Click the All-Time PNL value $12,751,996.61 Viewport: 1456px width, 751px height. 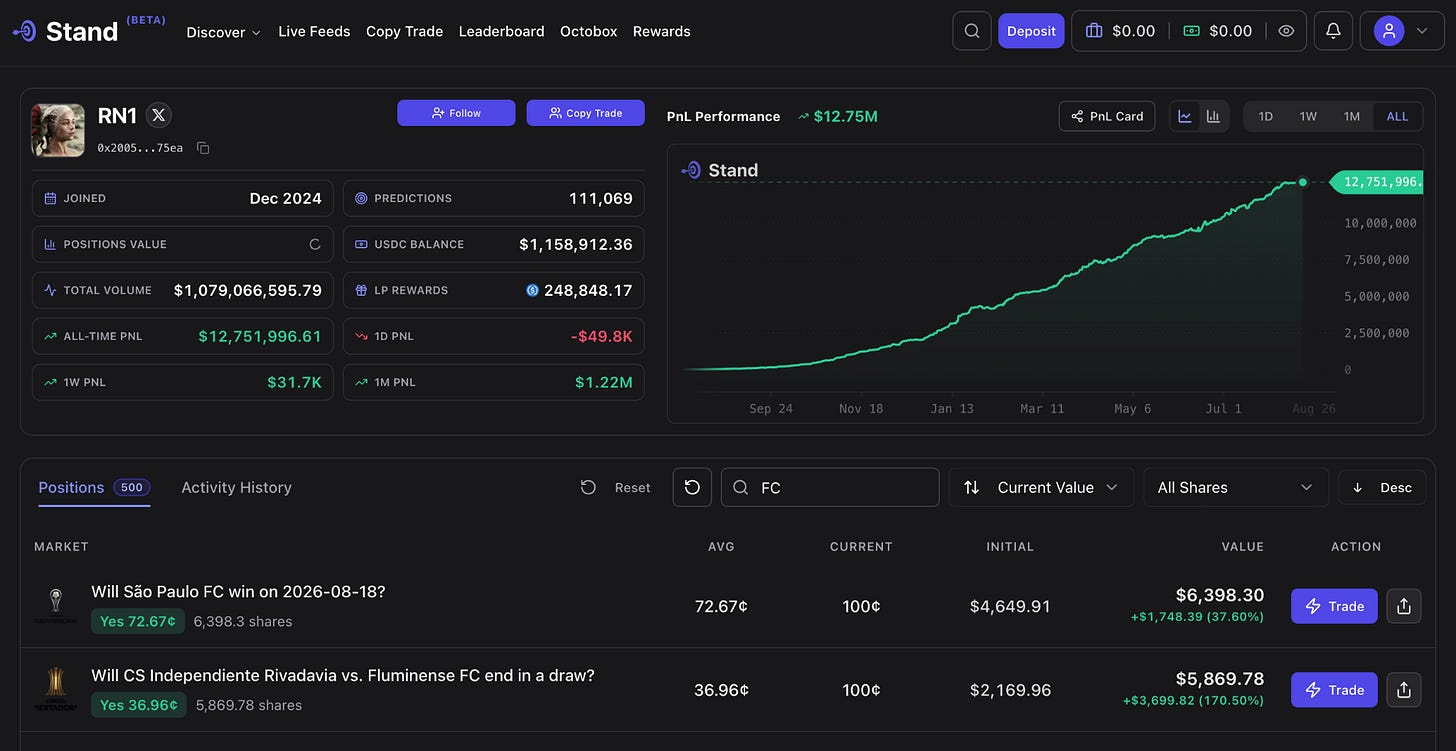(x=260, y=336)
